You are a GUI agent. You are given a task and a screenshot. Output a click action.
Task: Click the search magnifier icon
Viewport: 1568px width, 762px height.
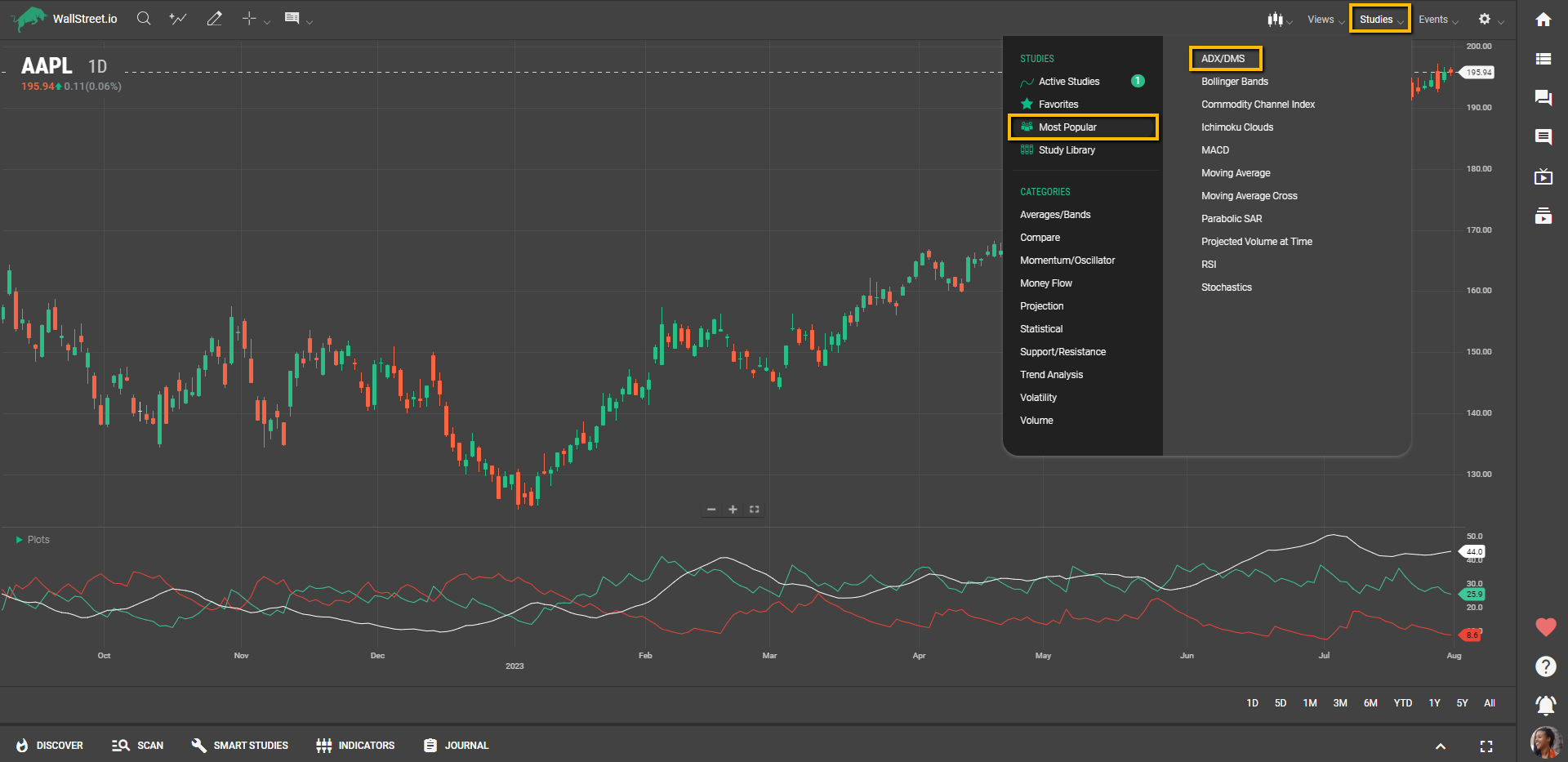point(144,19)
